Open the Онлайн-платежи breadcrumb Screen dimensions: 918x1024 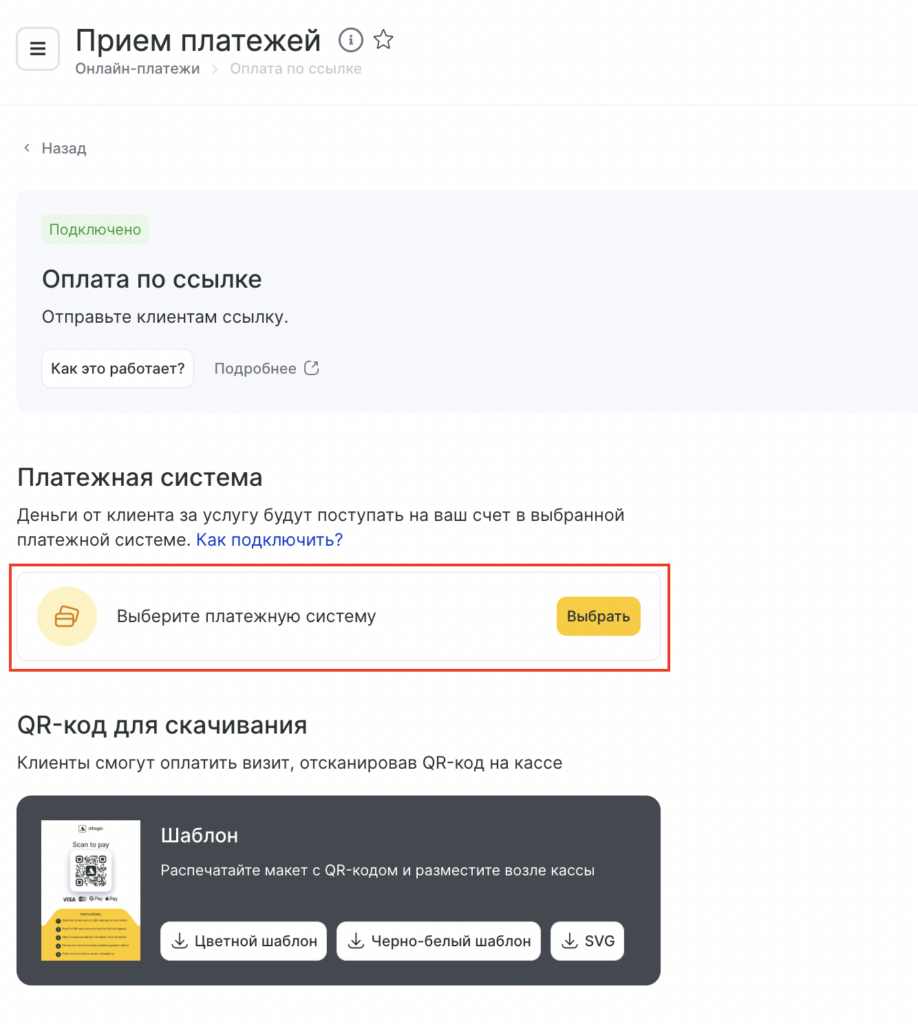[x=137, y=69]
